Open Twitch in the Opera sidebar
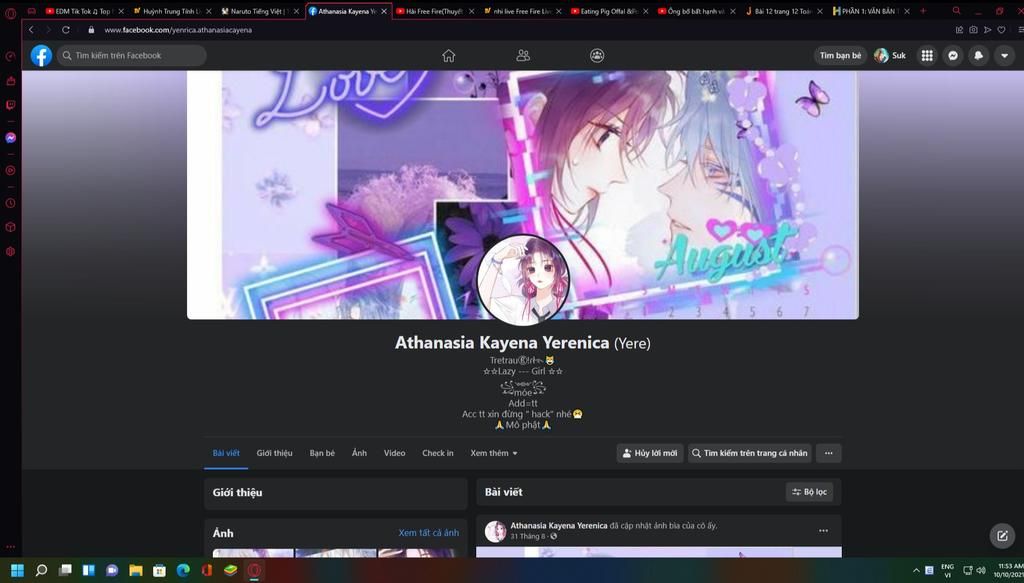 coord(10,105)
